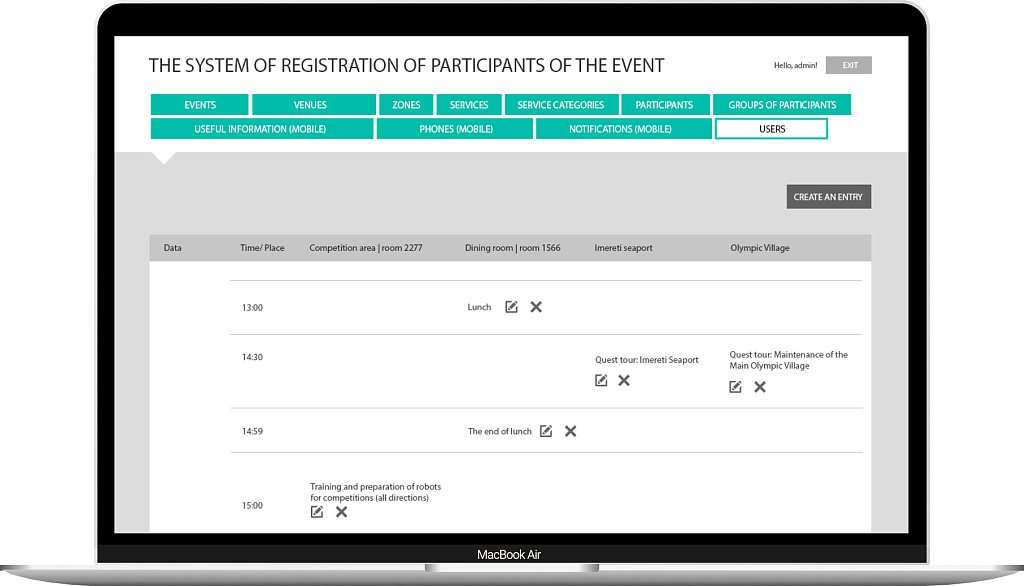The image size is (1024, 586).
Task: Click Competition area | room 2277 header
Action: click(366, 248)
